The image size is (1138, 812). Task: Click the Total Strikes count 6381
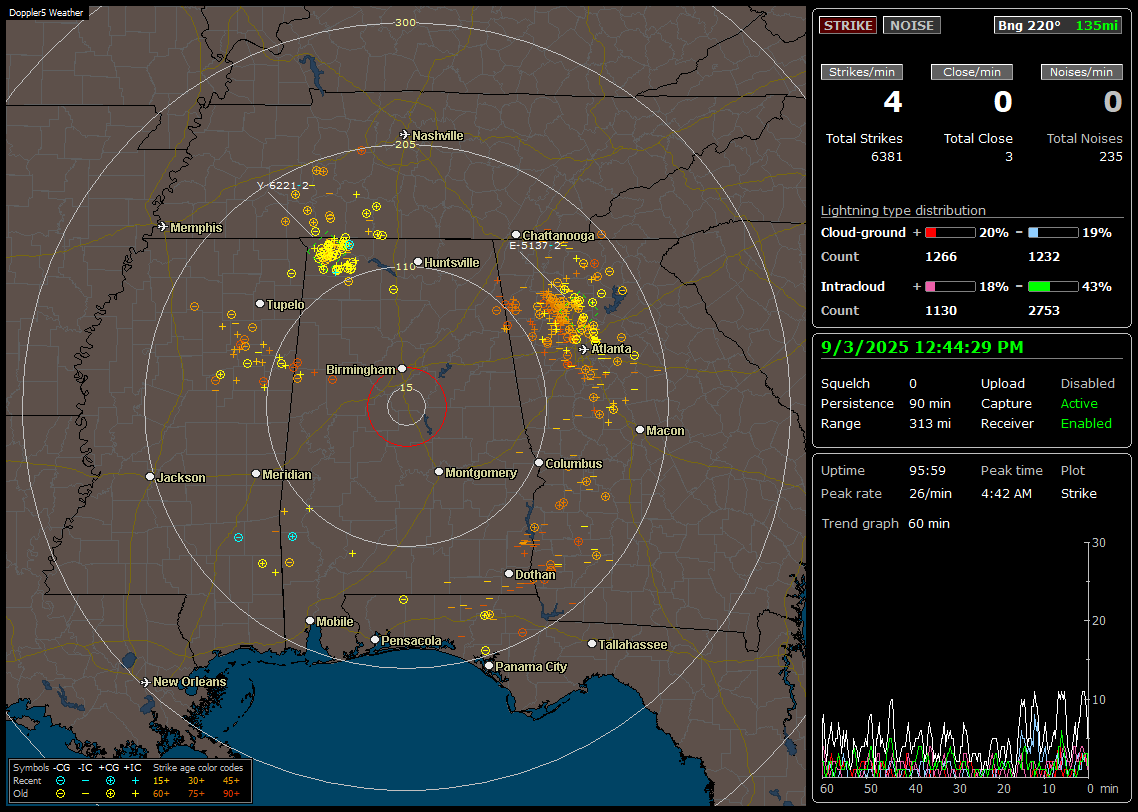coord(886,157)
